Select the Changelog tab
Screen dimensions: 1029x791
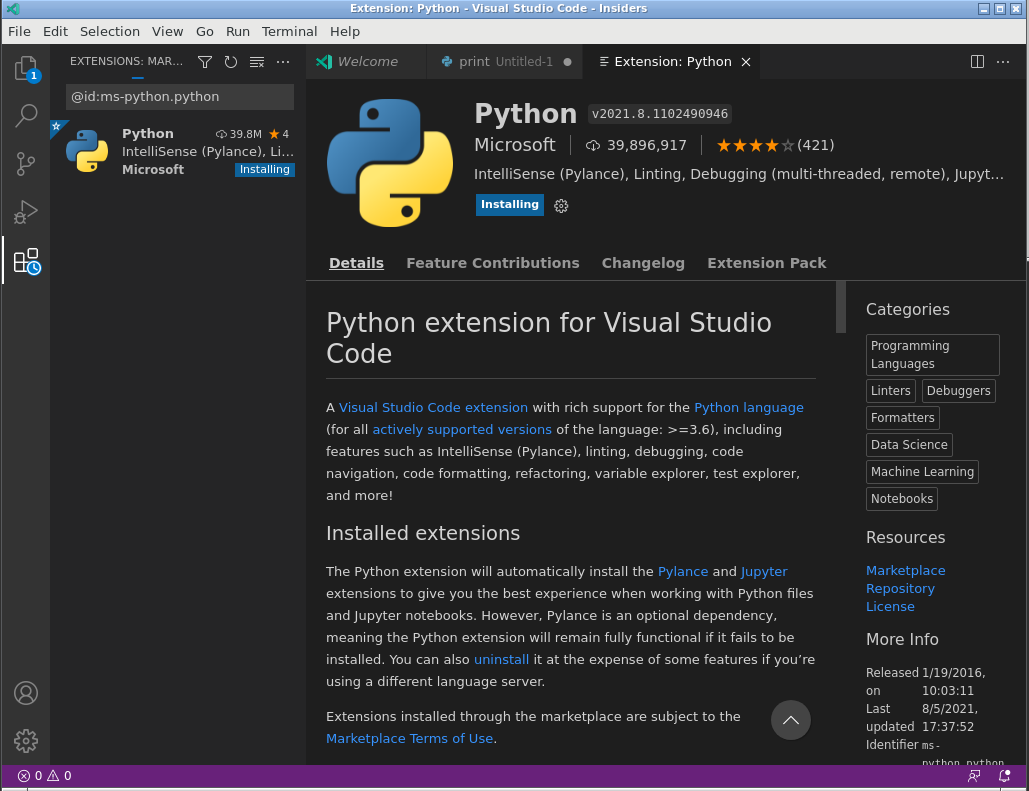click(x=643, y=263)
